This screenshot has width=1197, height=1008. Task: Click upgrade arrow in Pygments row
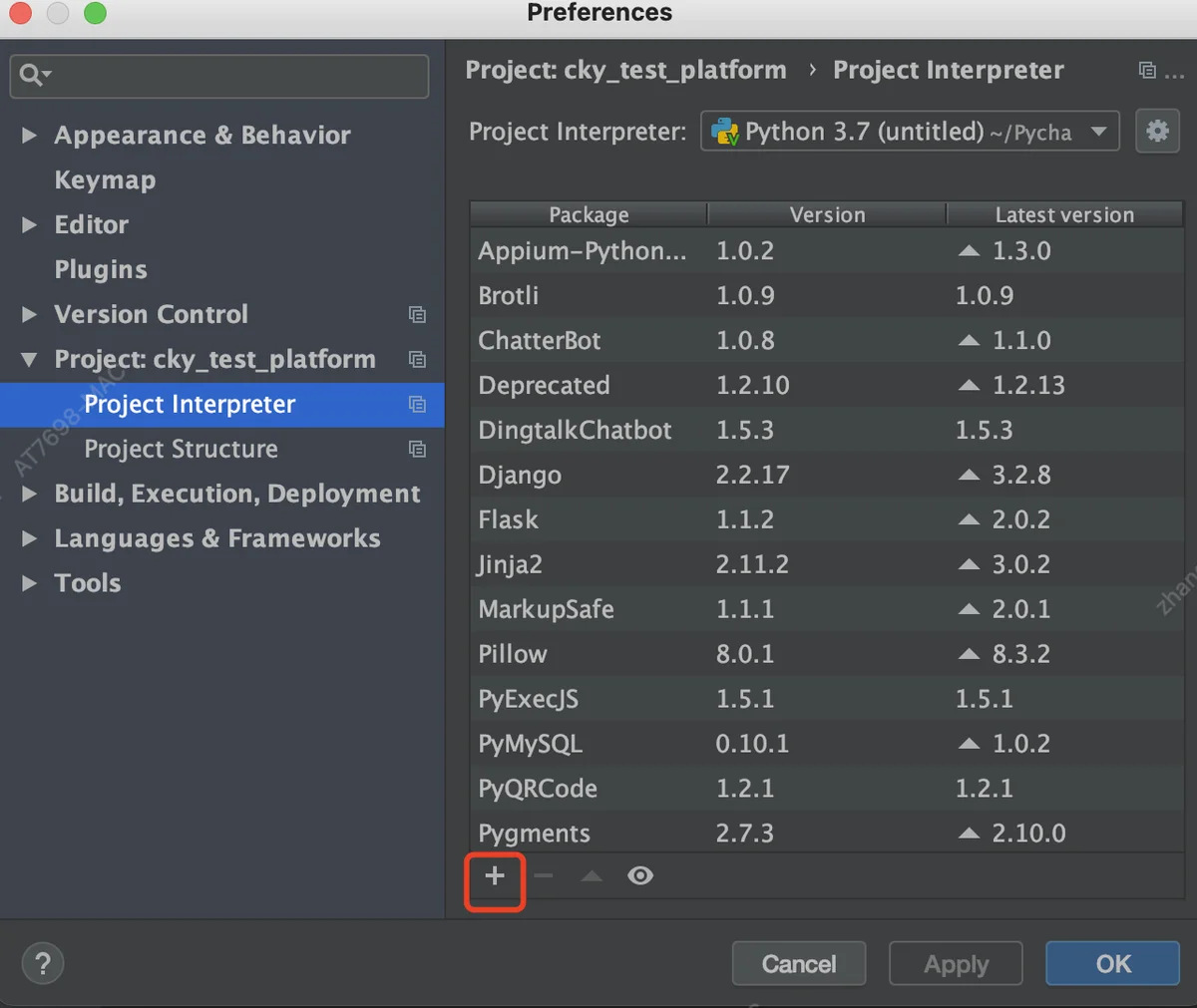pos(969,835)
